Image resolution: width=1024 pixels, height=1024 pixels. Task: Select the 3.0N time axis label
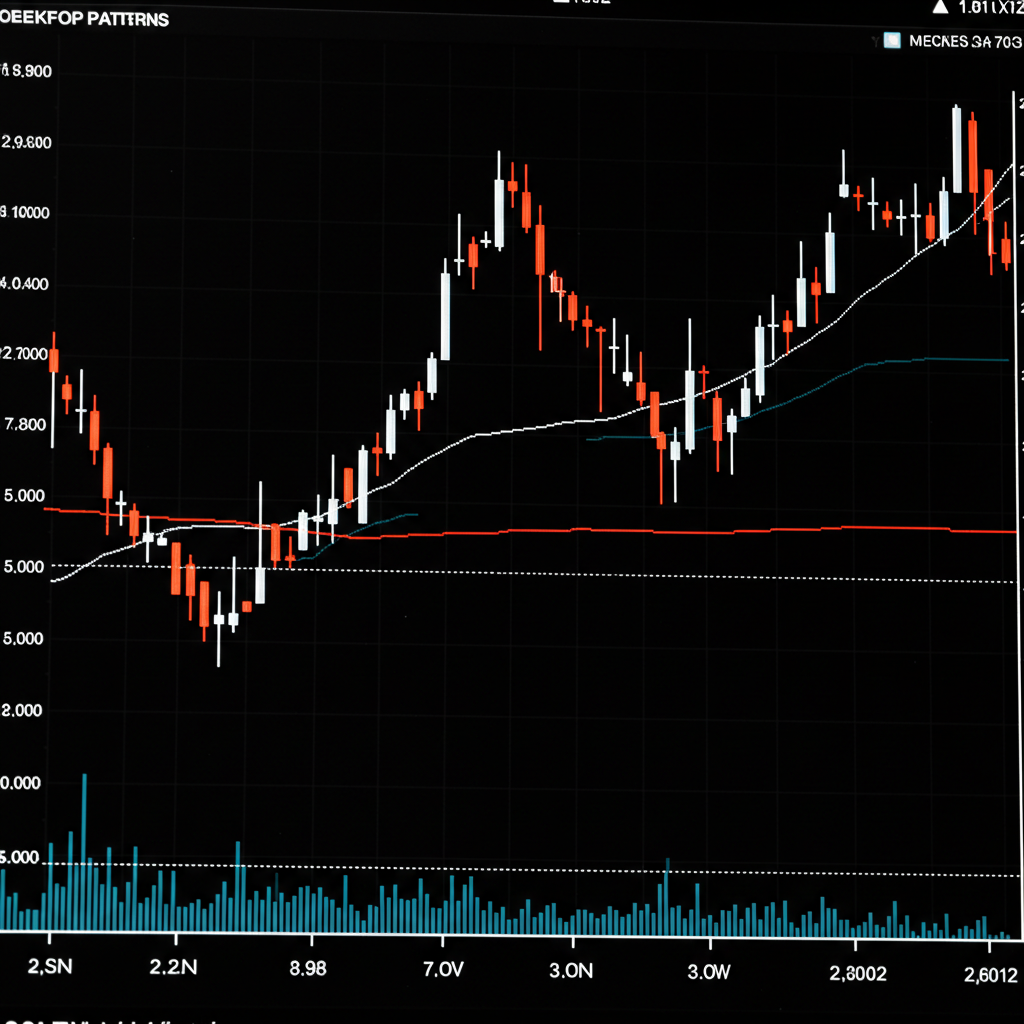click(x=571, y=970)
